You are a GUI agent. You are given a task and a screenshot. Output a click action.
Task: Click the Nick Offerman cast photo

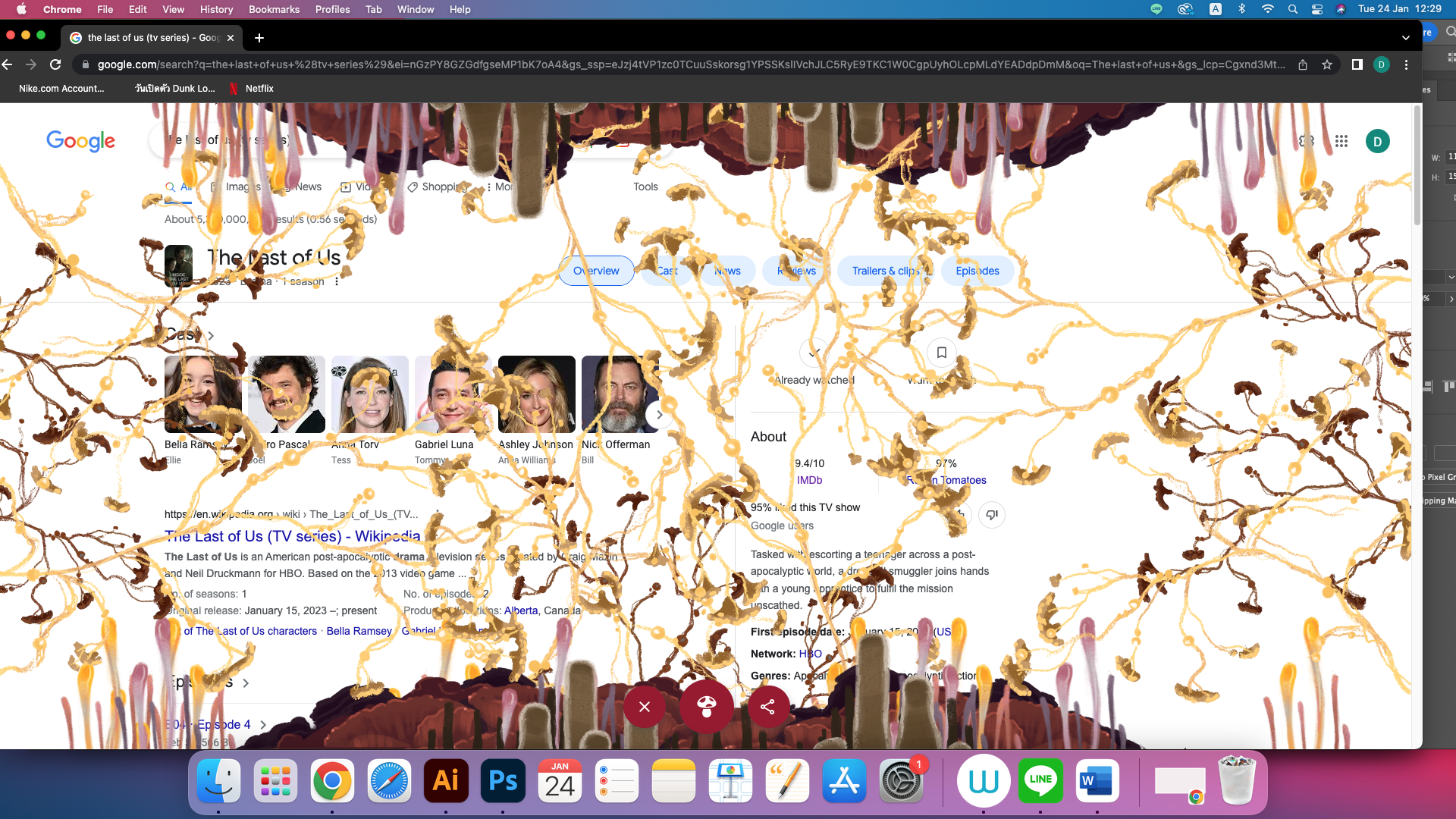click(x=620, y=394)
